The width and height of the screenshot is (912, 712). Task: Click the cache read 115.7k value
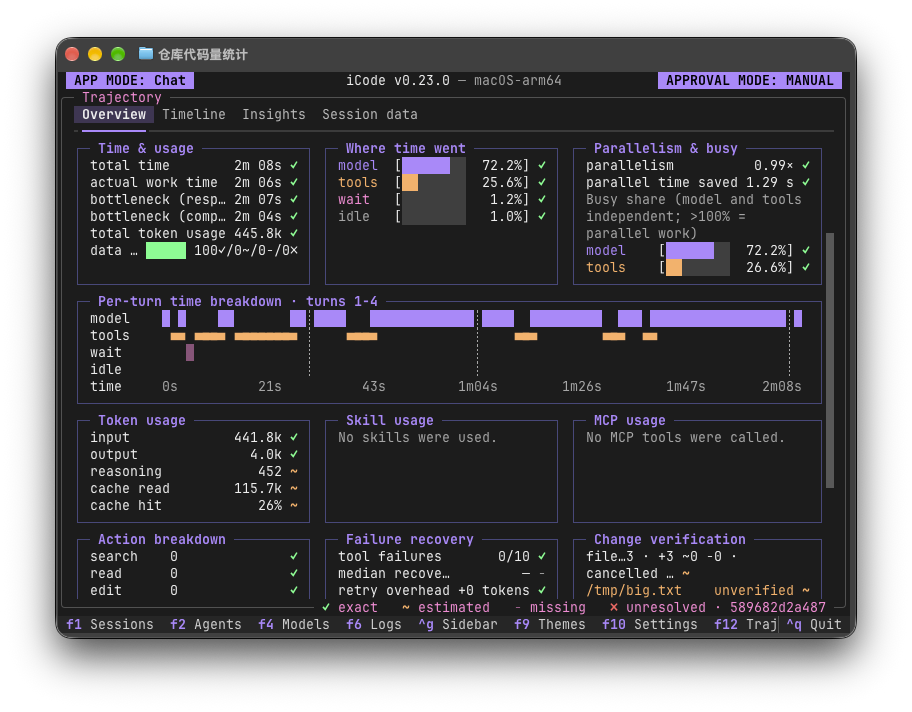coord(258,489)
